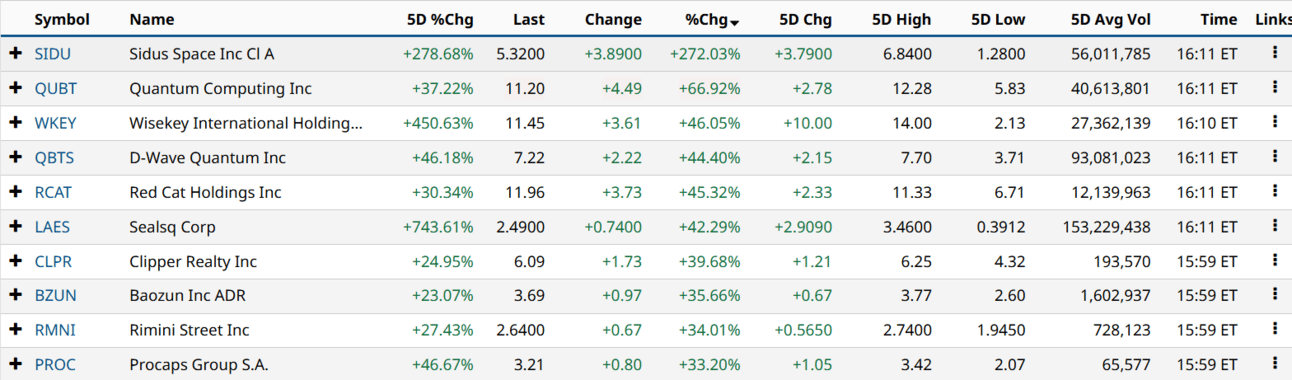The height and width of the screenshot is (380, 1292).
Task: Expand the CLPR row with plus icon
Action: click(15, 261)
